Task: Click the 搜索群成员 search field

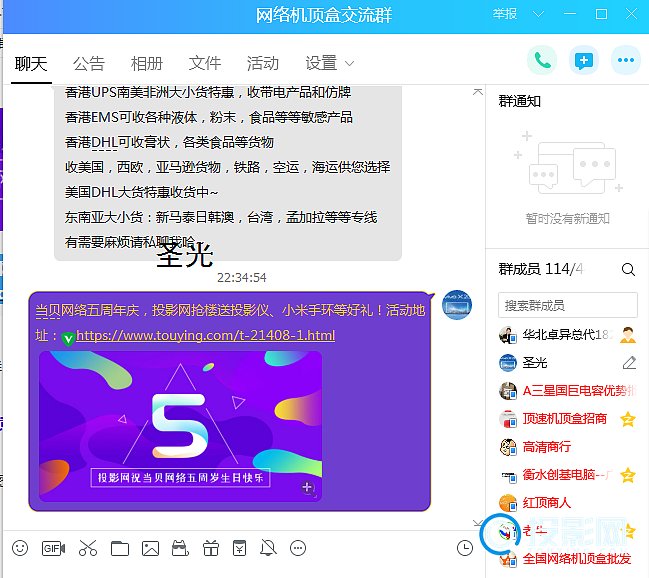Action: coord(568,305)
